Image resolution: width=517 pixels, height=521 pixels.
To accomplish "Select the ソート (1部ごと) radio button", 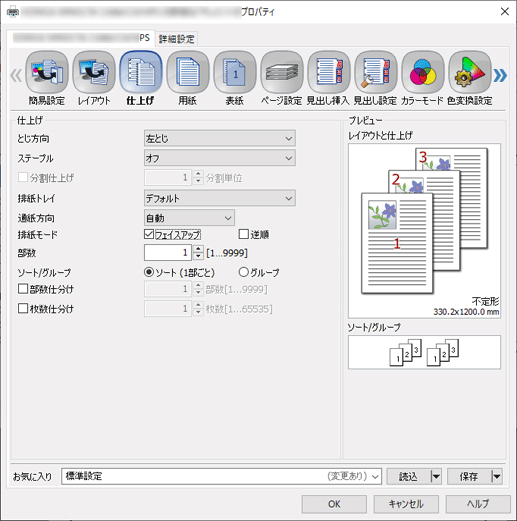I will click(x=149, y=272).
